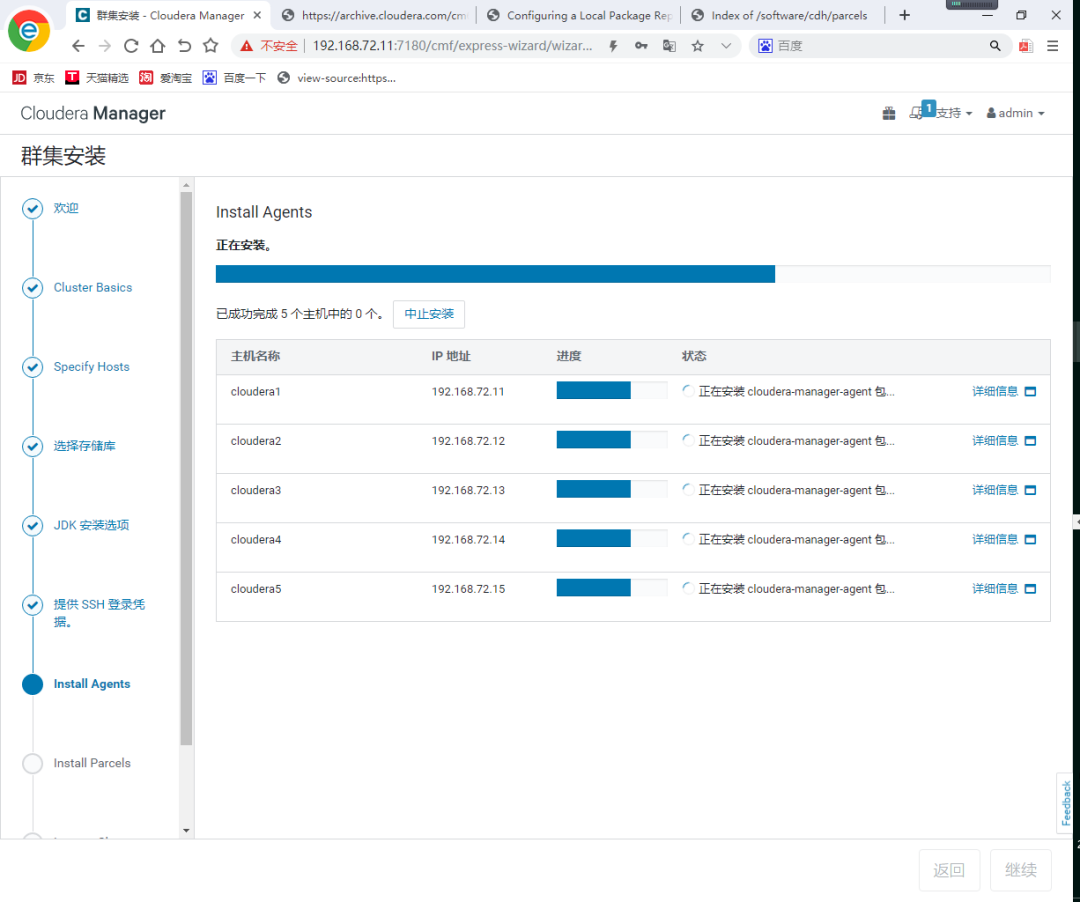The image size is (1080, 902).
Task: Click the translate page icon
Action: tap(669, 46)
